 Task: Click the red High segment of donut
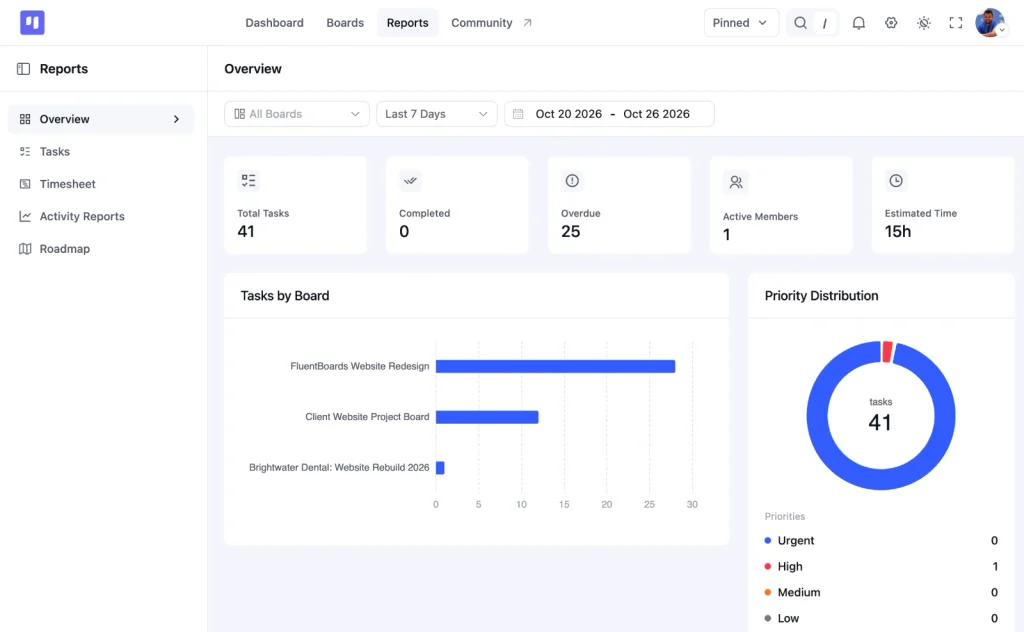click(x=887, y=351)
